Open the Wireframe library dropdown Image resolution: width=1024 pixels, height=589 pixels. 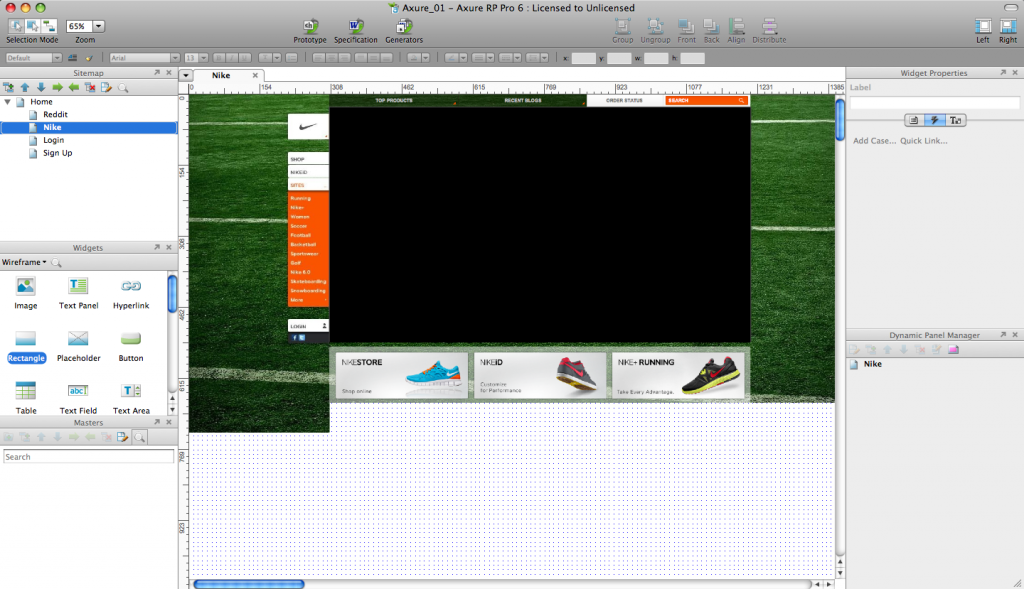24,262
